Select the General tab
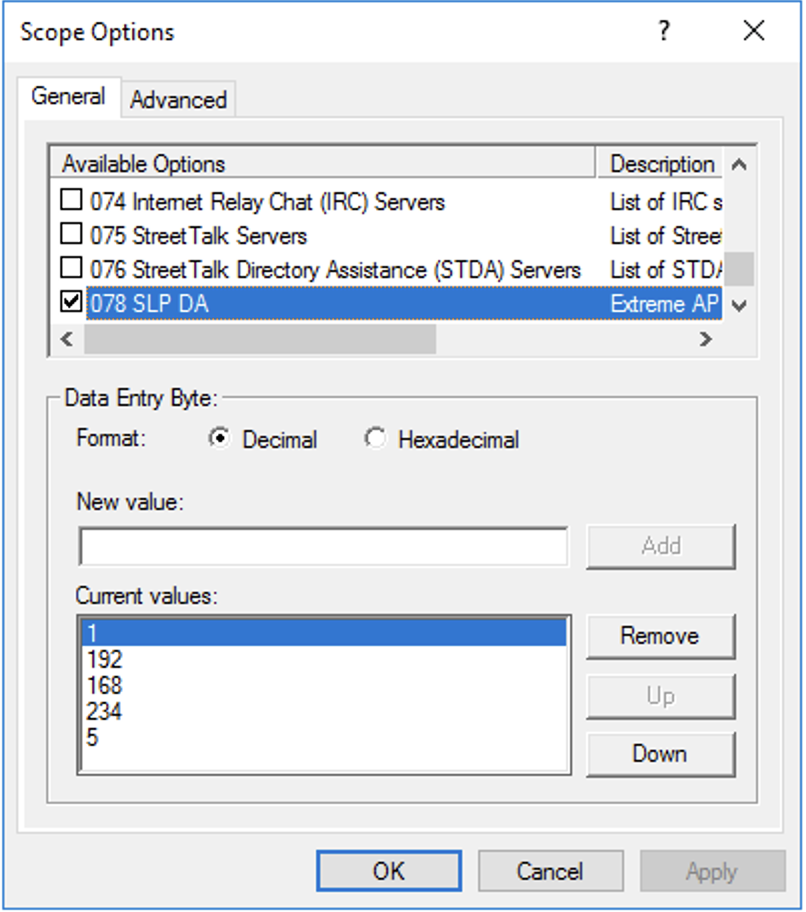The height and width of the screenshot is (912, 806). (x=68, y=97)
